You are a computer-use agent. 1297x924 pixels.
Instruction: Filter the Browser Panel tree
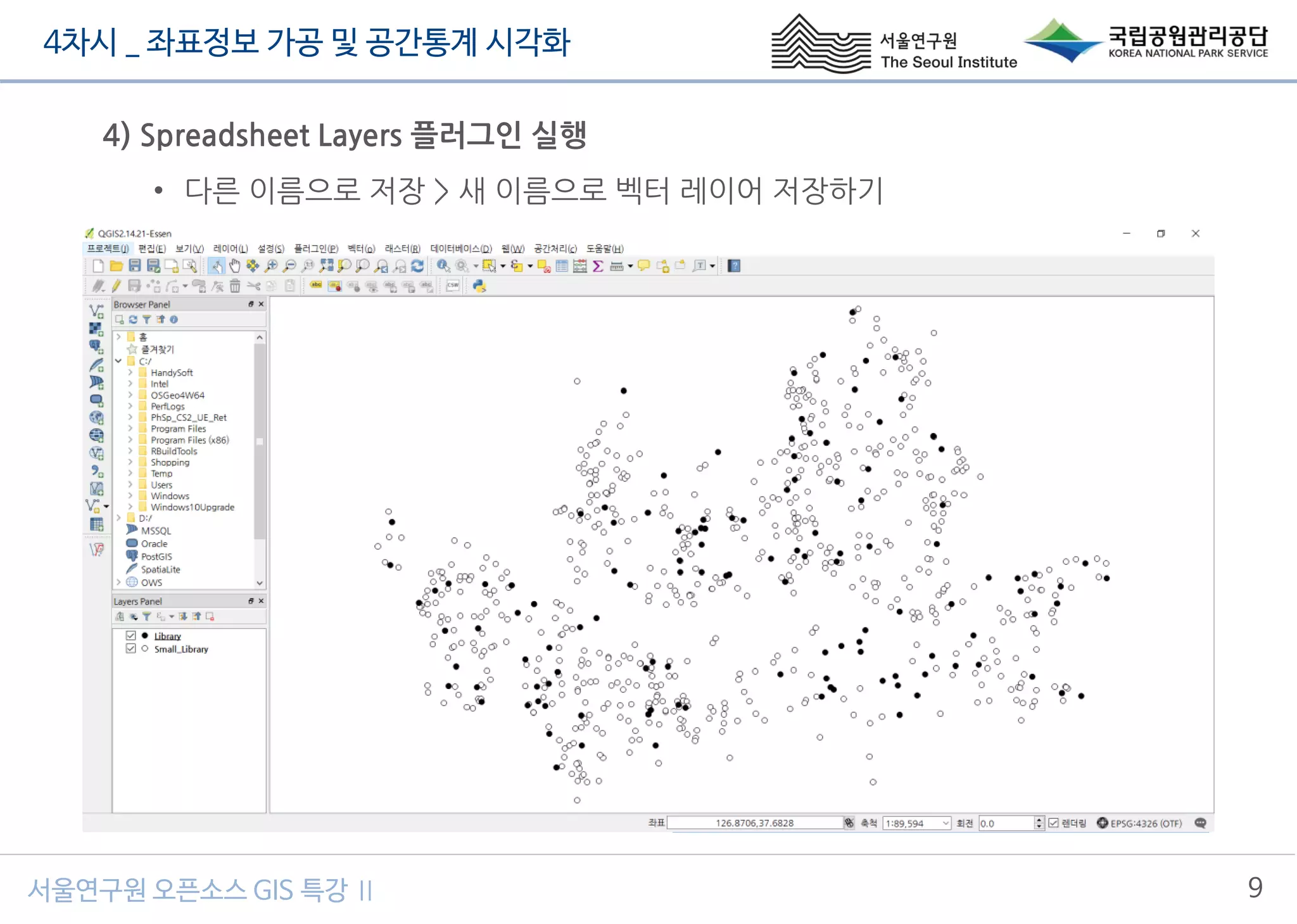click(147, 320)
